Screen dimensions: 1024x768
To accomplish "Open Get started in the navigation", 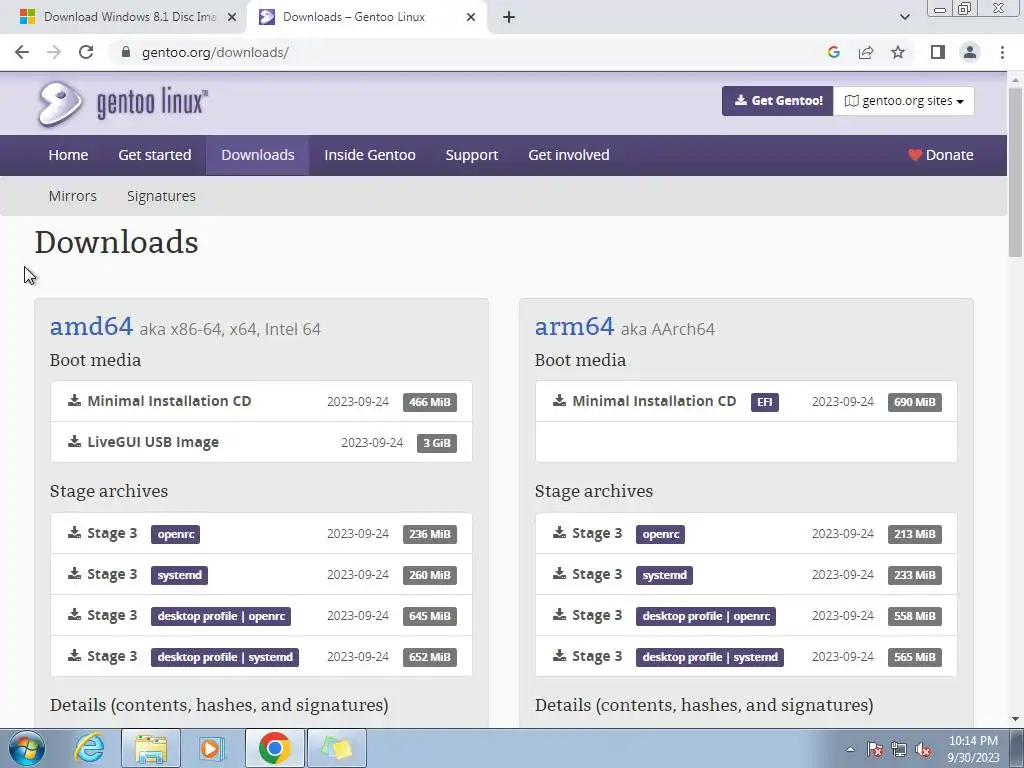I will point(155,155).
